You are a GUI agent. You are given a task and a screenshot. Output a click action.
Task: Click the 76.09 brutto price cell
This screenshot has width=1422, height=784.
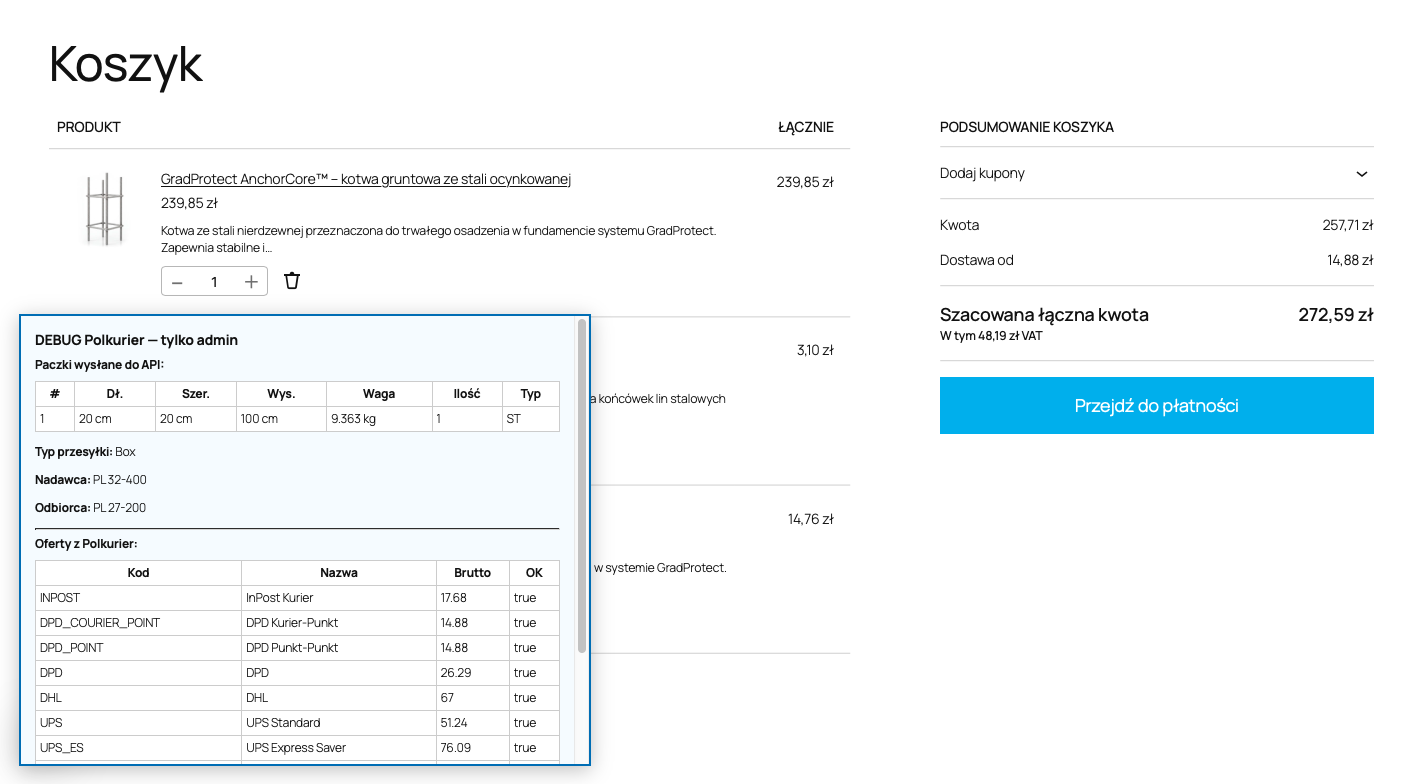tap(473, 748)
